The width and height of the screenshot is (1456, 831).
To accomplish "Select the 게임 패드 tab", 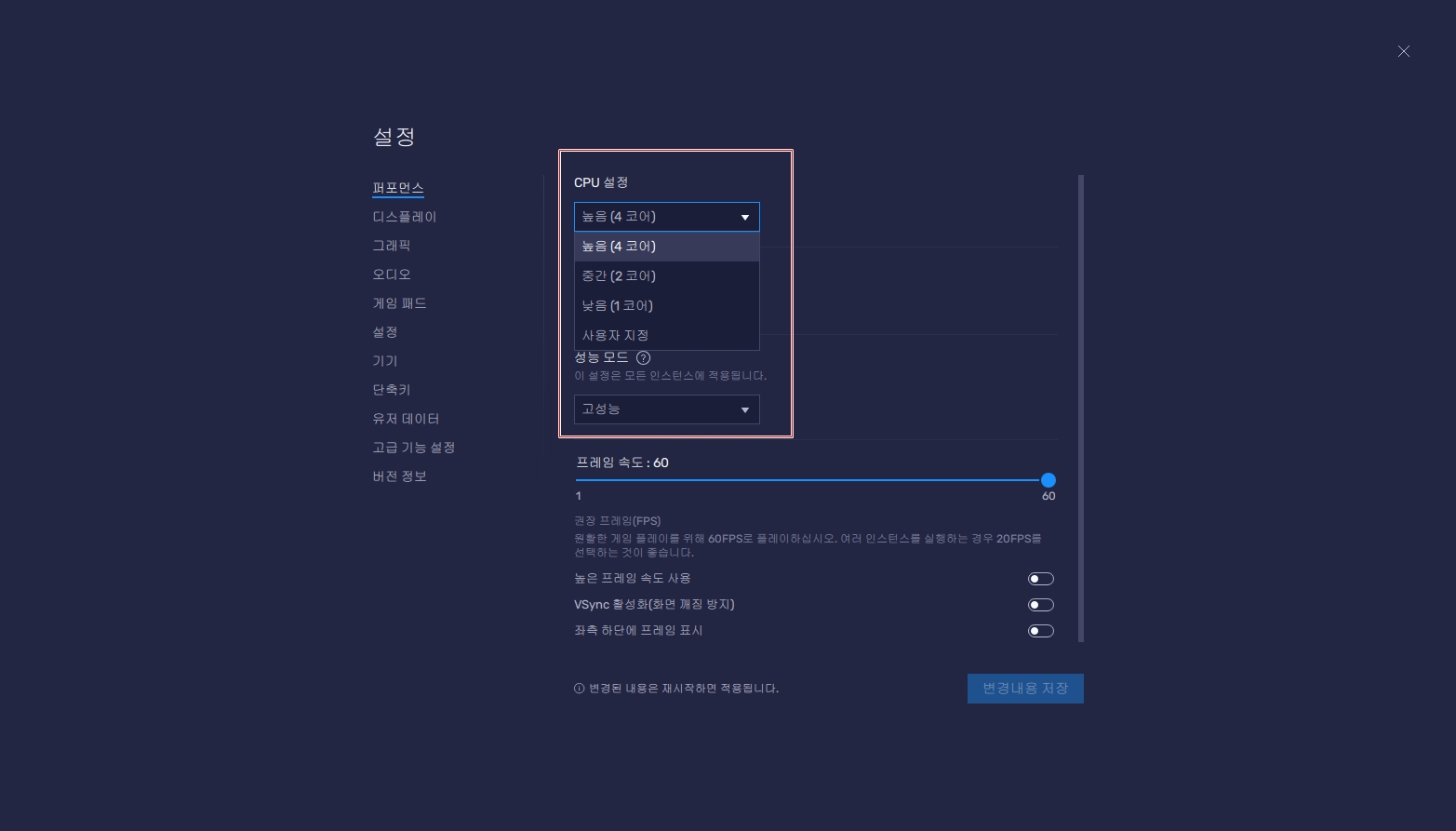I will [400, 303].
